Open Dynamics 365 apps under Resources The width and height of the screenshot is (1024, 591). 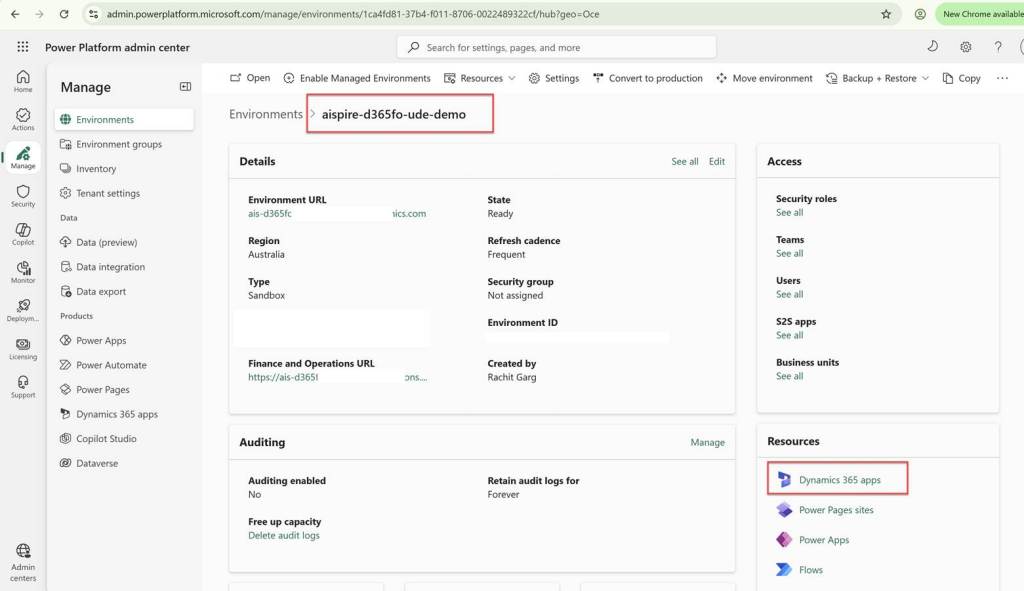point(839,480)
